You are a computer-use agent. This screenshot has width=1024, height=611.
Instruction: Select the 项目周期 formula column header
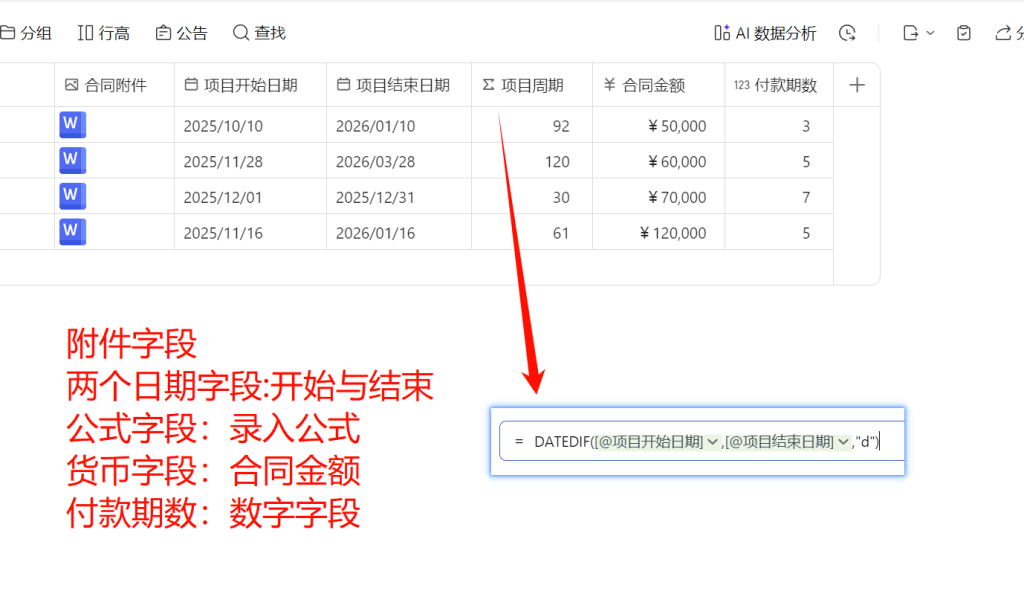tap(532, 85)
